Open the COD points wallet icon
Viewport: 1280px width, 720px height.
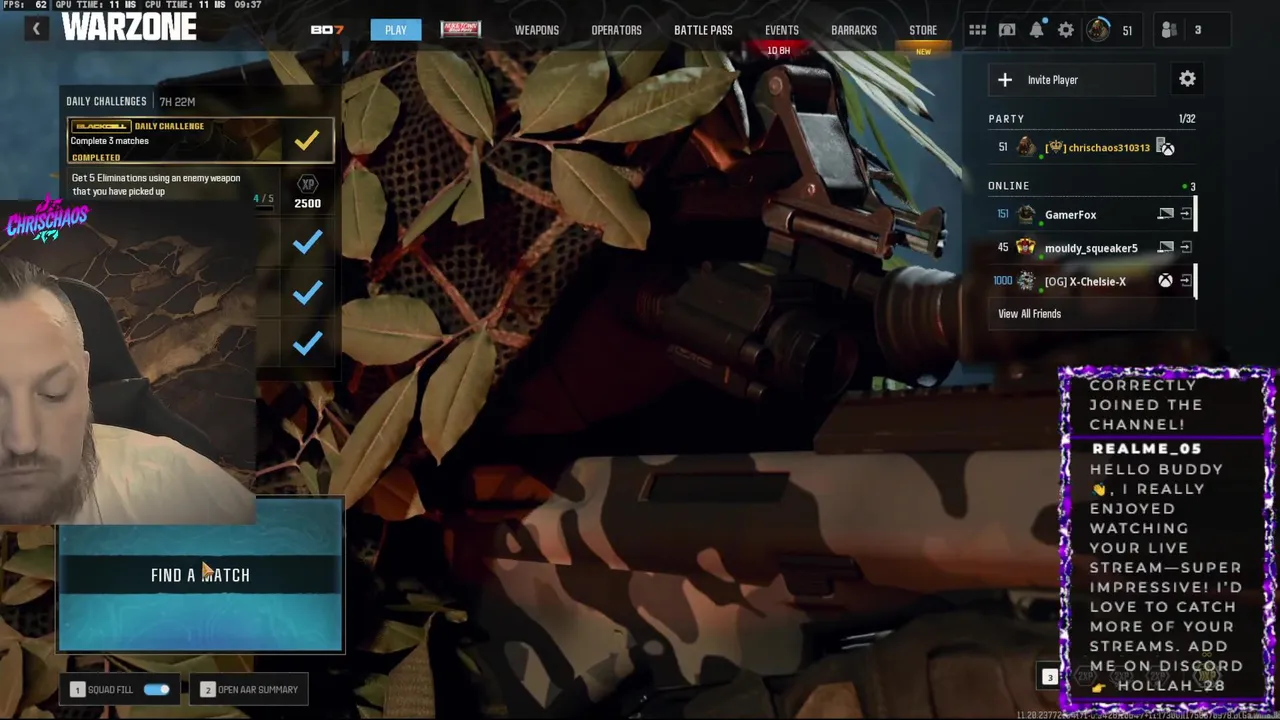(1007, 30)
